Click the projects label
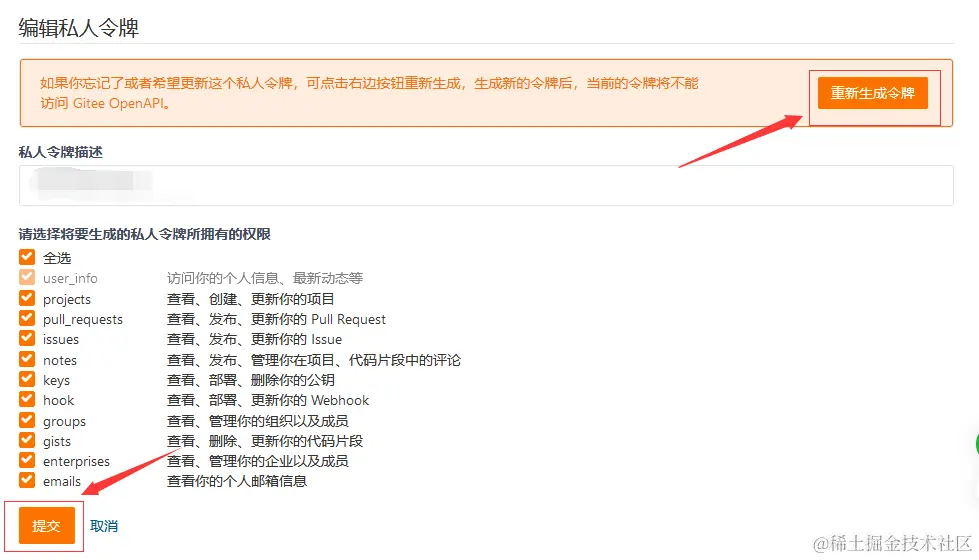The height and width of the screenshot is (560, 979). (x=67, y=300)
